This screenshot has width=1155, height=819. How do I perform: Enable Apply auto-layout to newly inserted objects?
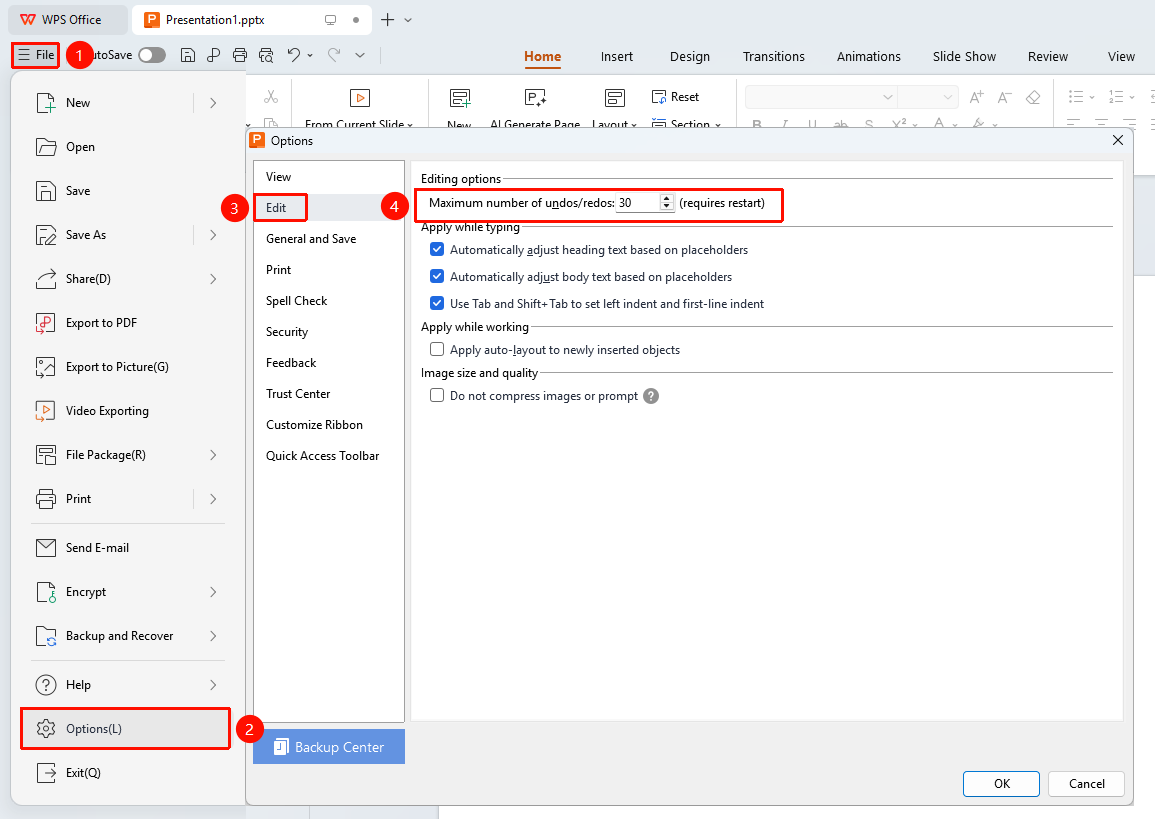click(x=437, y=349)
